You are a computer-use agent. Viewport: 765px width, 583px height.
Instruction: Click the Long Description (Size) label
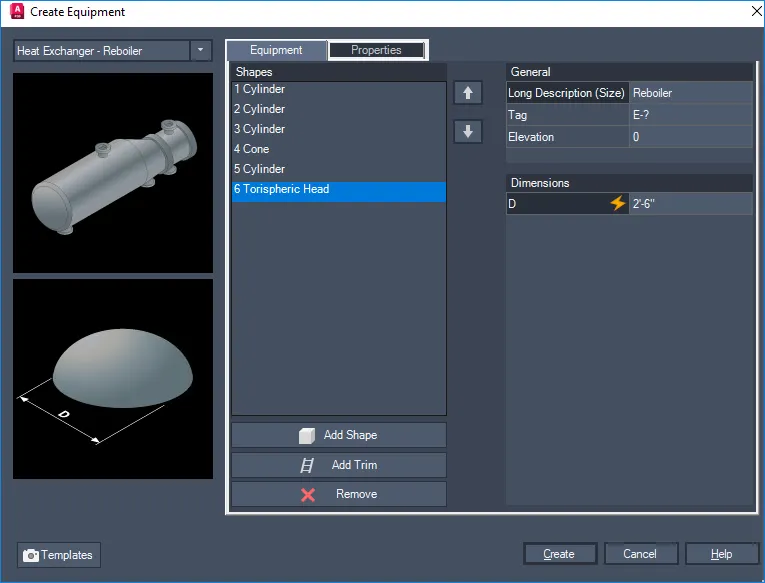(x=566, y=93)
